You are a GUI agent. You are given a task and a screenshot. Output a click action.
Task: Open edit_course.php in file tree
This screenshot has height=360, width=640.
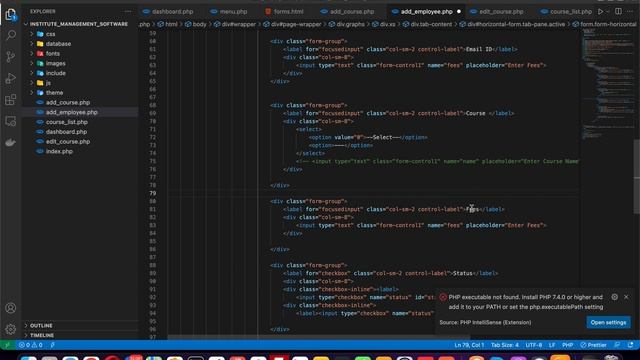click(x=68, y=142)
